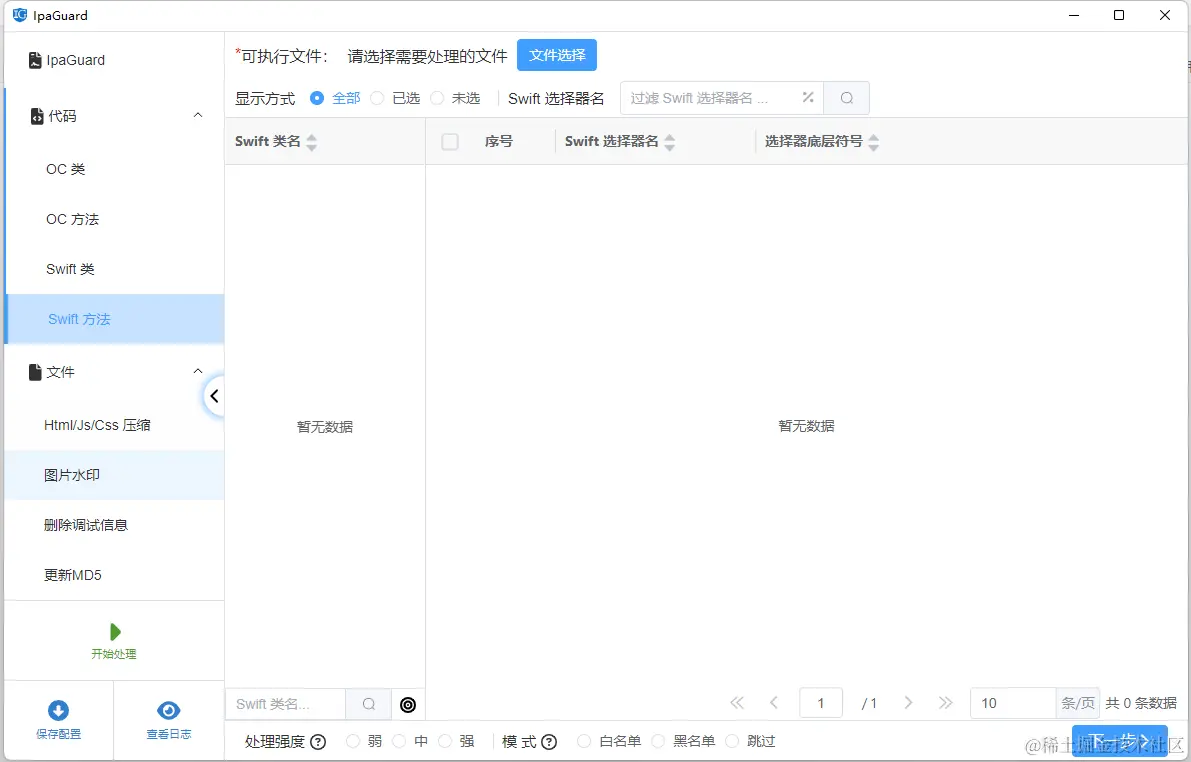This screenshot has height=762, width=1191.
Task: Choose the 白名单 mode radio option
Action: (583, 741)
